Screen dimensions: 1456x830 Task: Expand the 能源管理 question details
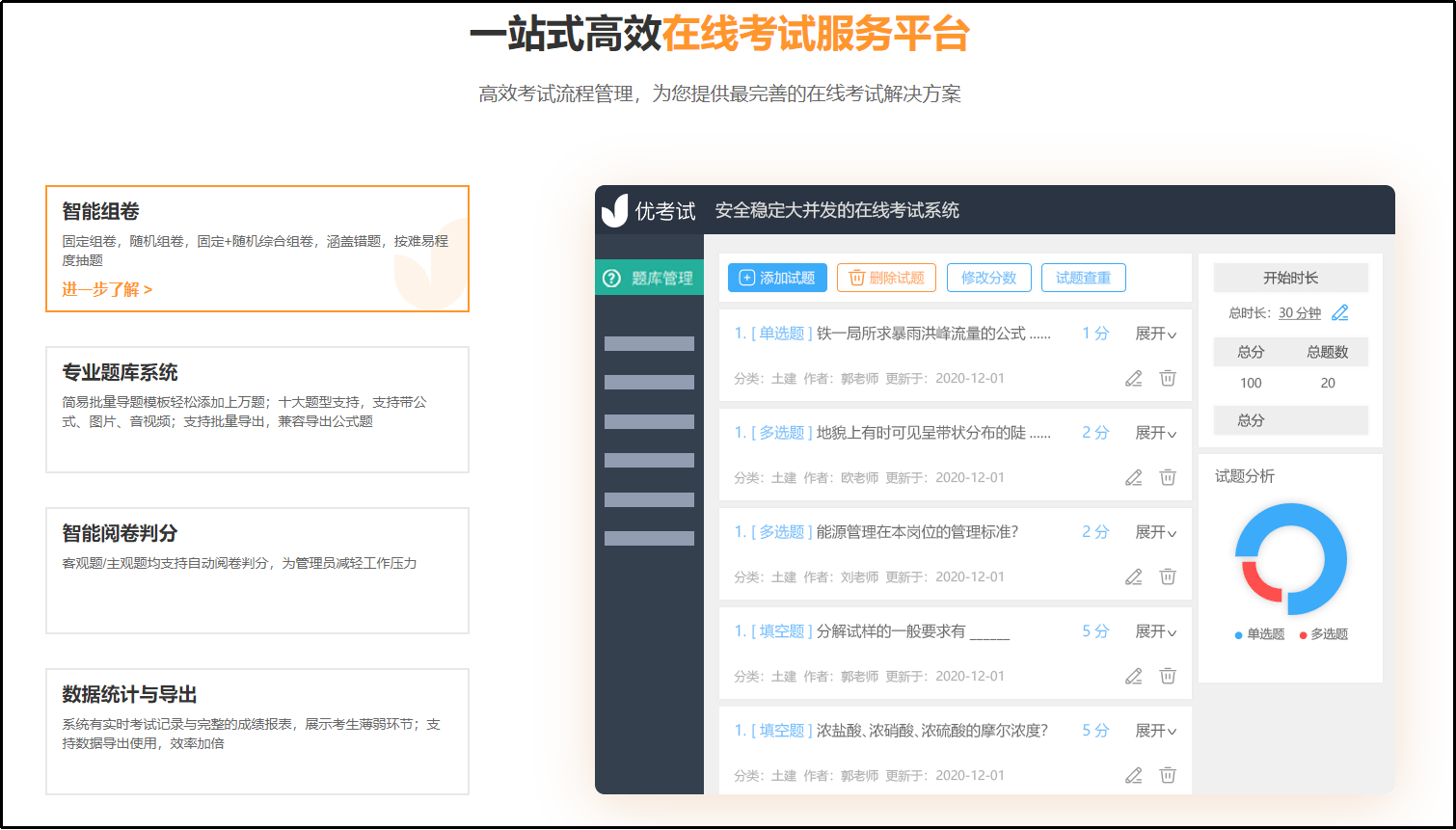1155,531
